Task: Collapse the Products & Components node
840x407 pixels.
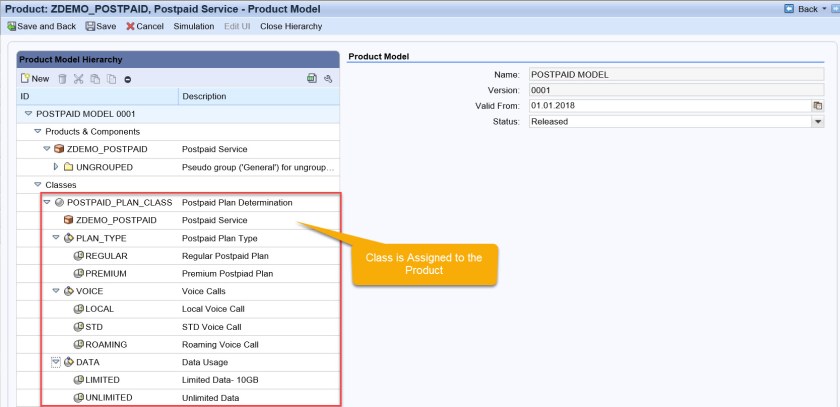Action: pos(38,131)
